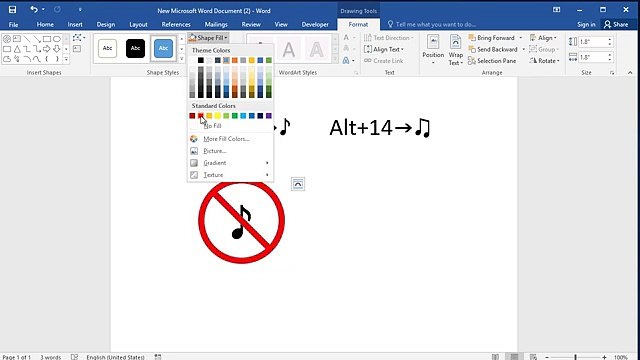Viewport: 640px width, 360px height.
Task: Apply the white outlined Abc shape style
Action: (x=107, y=49)
